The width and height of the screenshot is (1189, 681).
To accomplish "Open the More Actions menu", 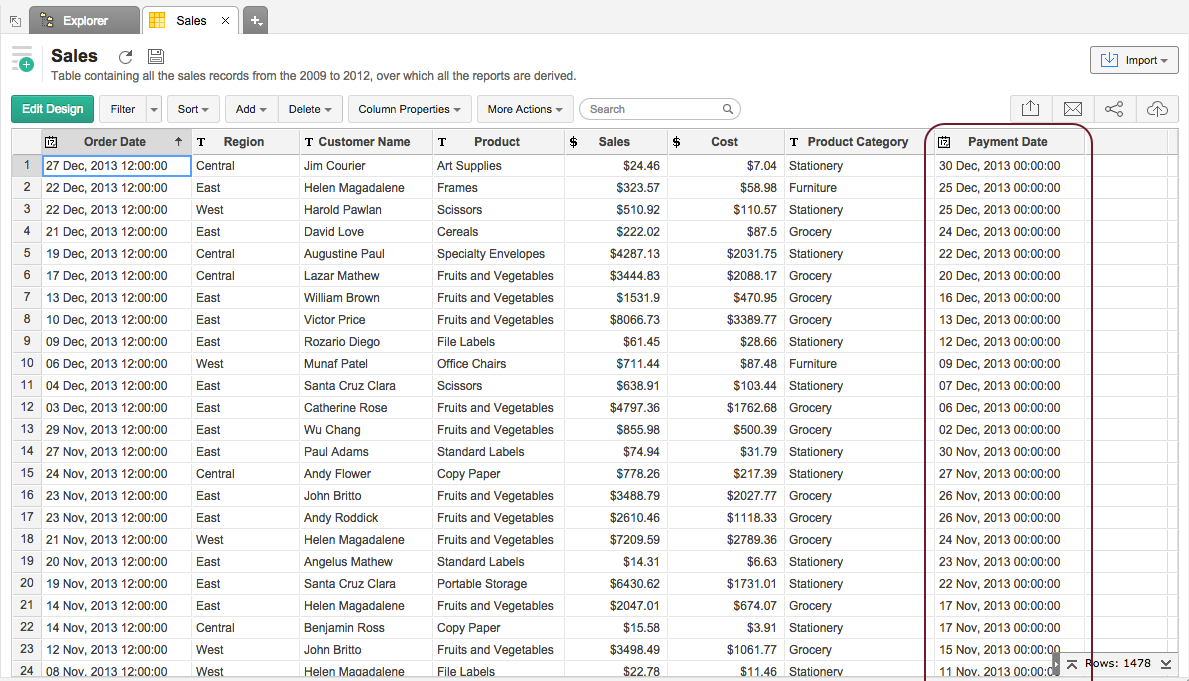I will 525,109.
